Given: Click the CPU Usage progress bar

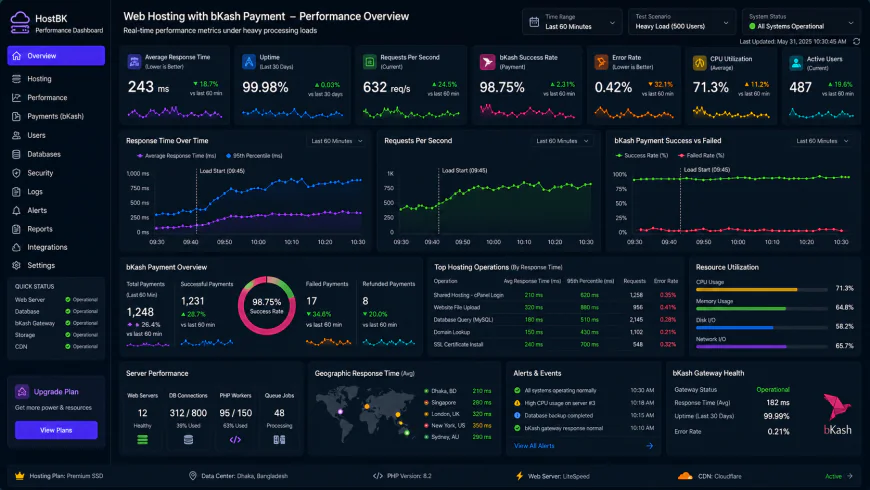Looking at the screenshot, I should [762, 290].
